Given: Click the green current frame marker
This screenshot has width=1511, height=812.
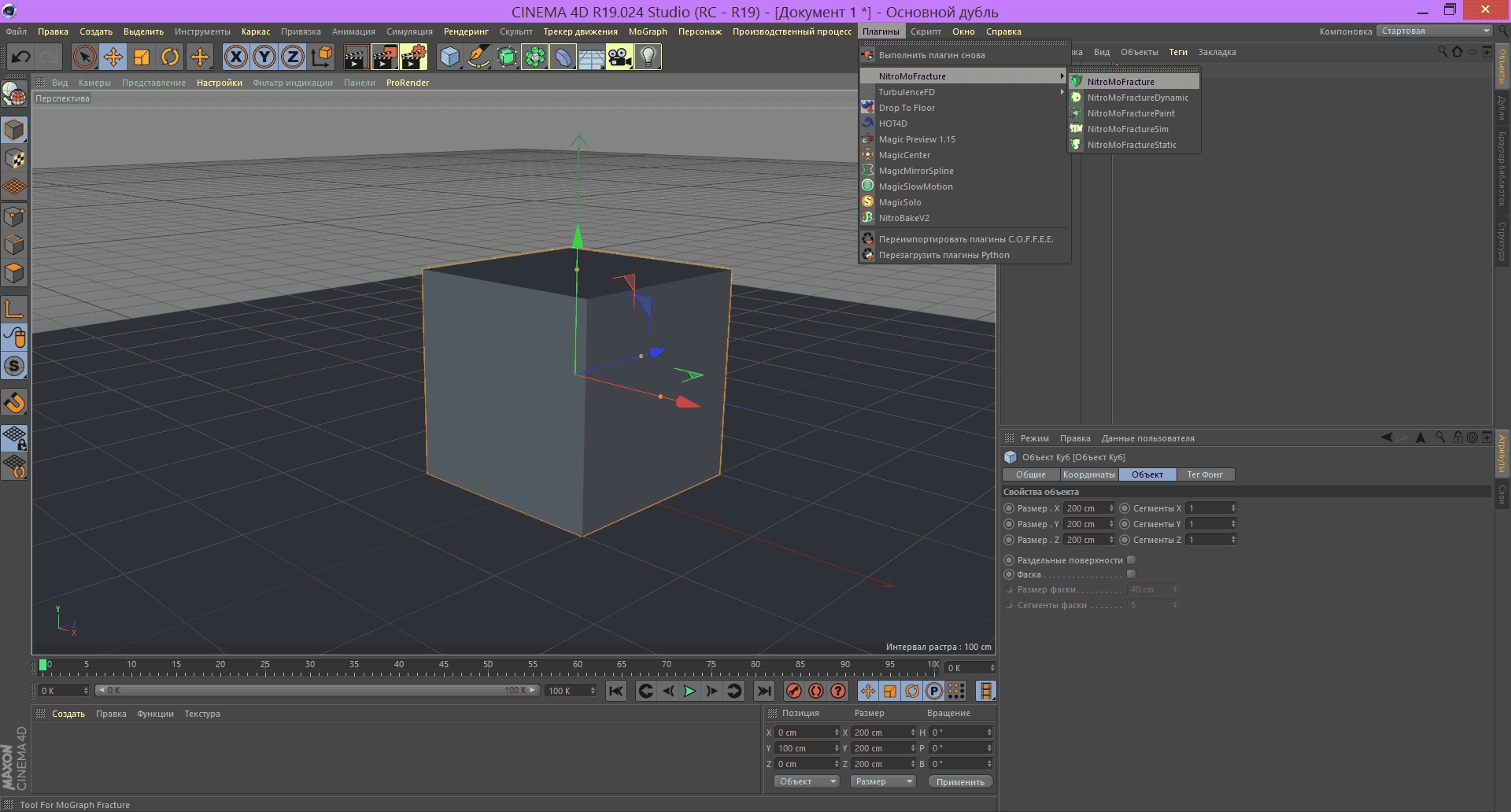Looking at the screenshot, I should (x=42, y=665).
